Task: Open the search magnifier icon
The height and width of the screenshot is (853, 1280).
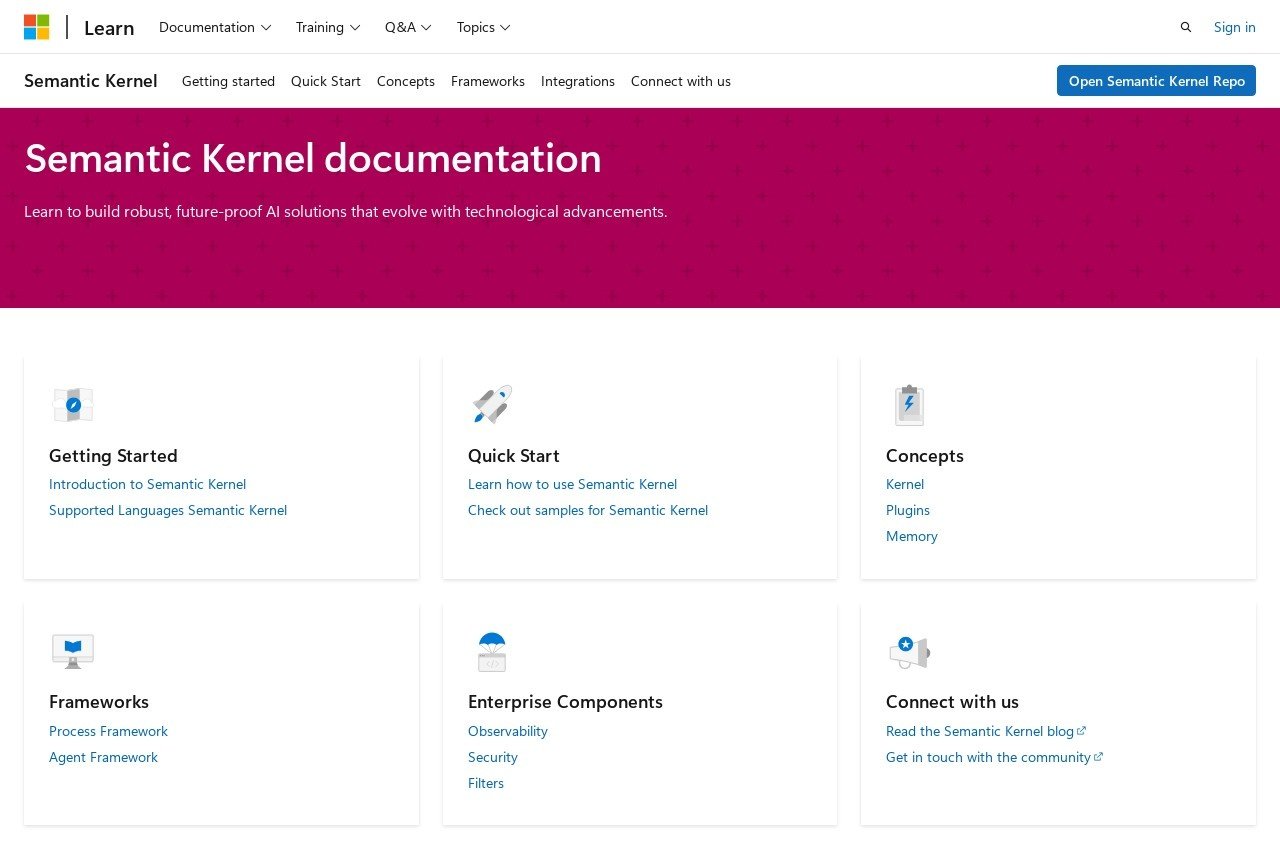Action: pyautogui.click(x=1186, y=27)
